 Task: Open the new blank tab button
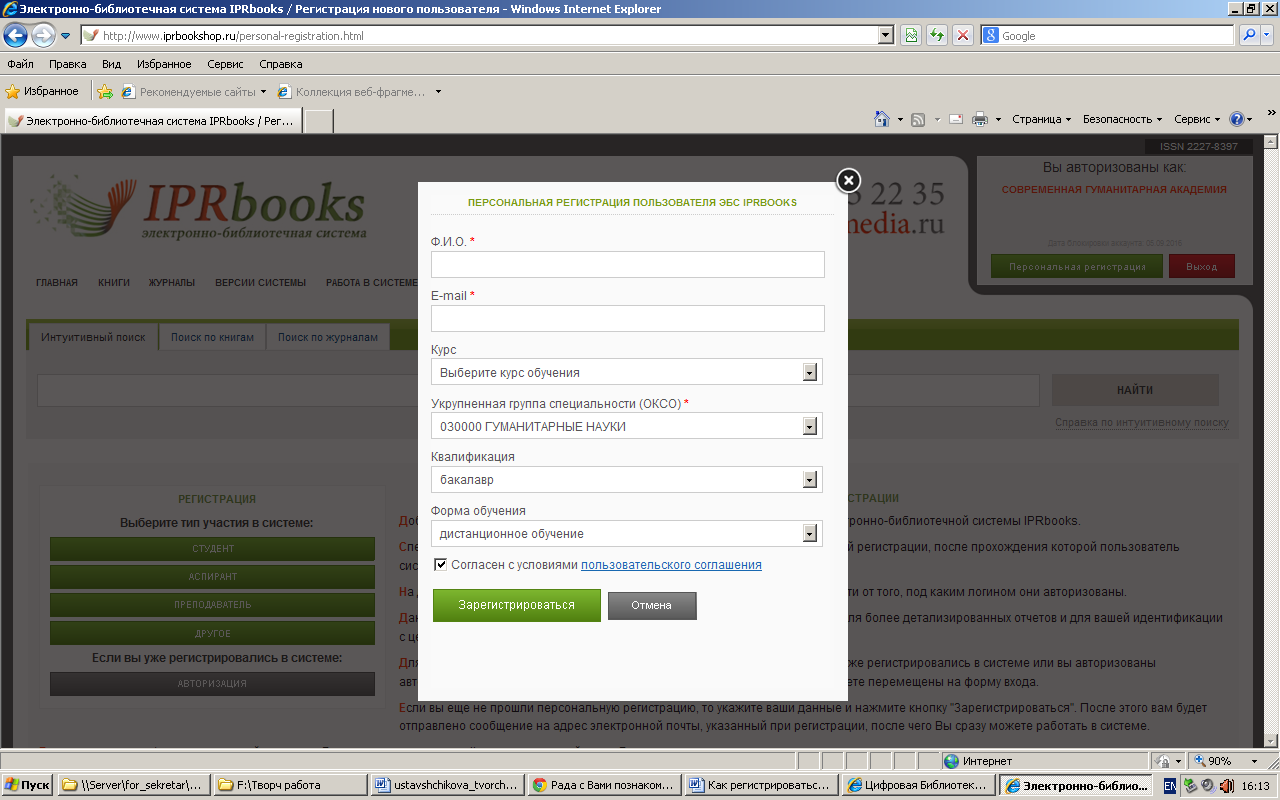click(x=318, y=121)
